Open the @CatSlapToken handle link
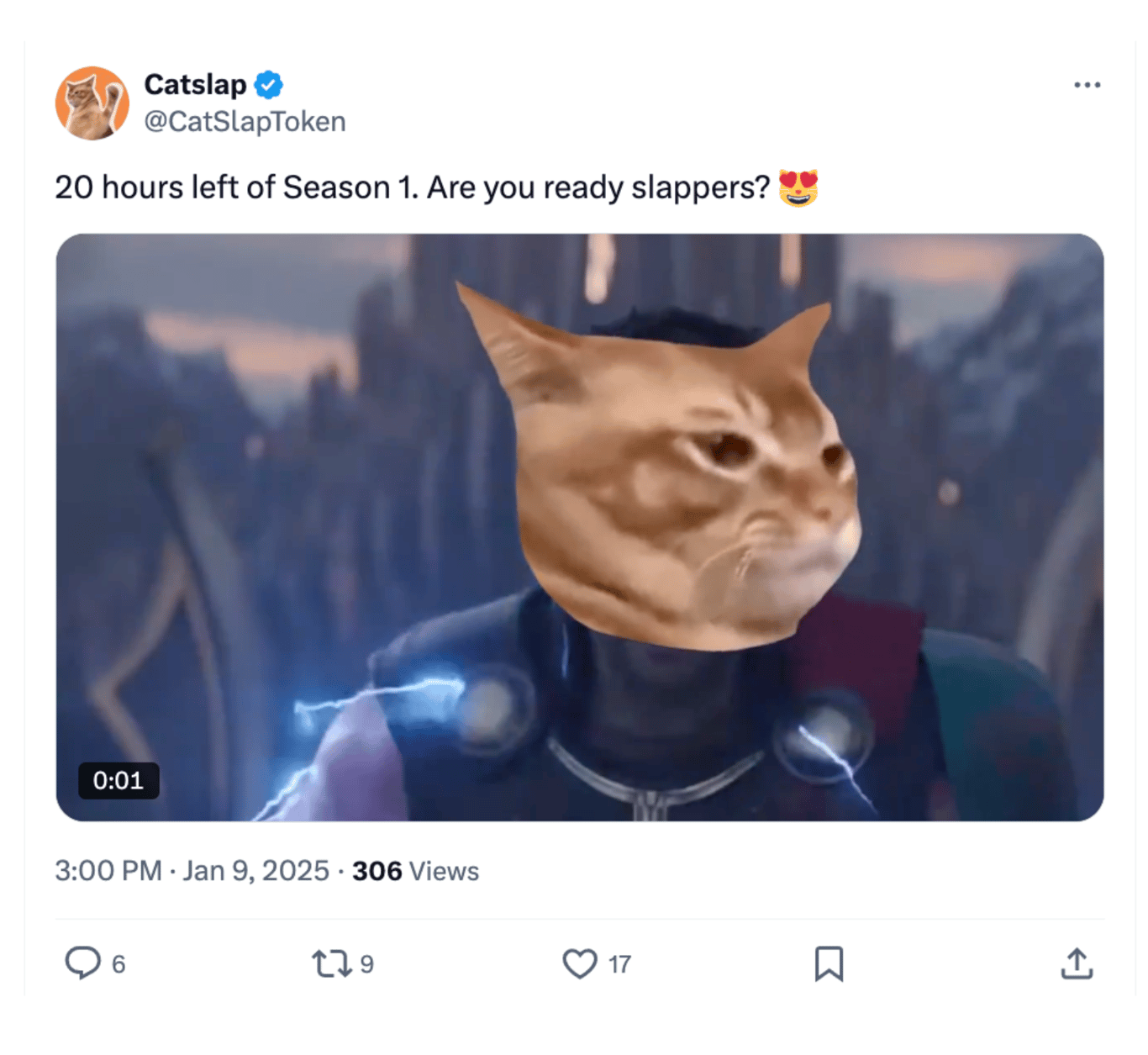 pyautogui.click(x=245, y=122)
